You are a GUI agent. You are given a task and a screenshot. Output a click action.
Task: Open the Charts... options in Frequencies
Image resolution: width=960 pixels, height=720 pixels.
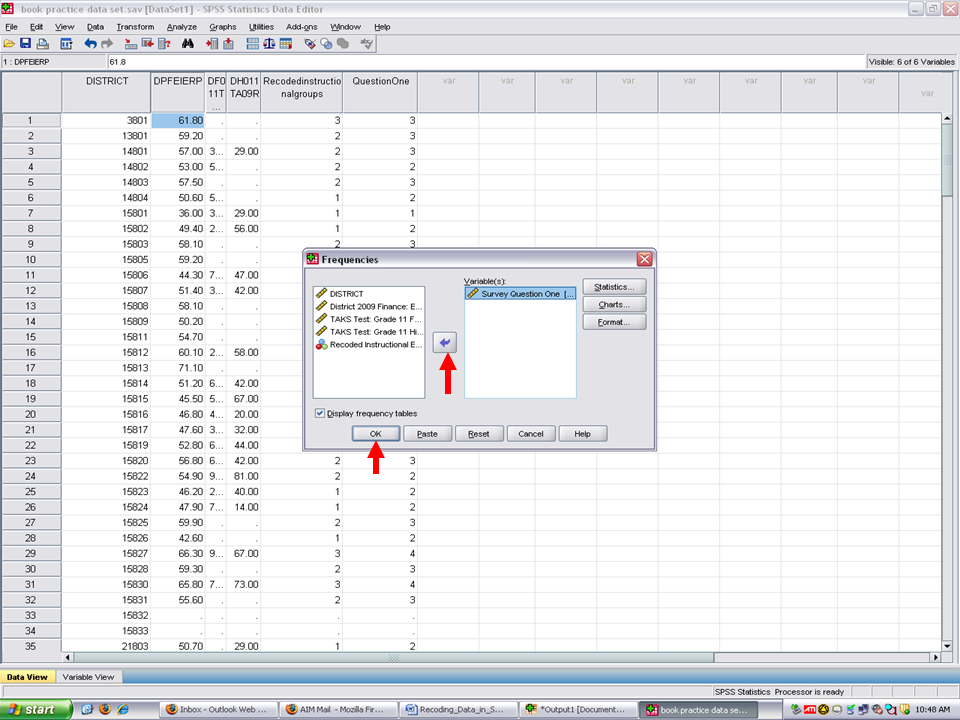pyautogui.click(x=614, y=304)
